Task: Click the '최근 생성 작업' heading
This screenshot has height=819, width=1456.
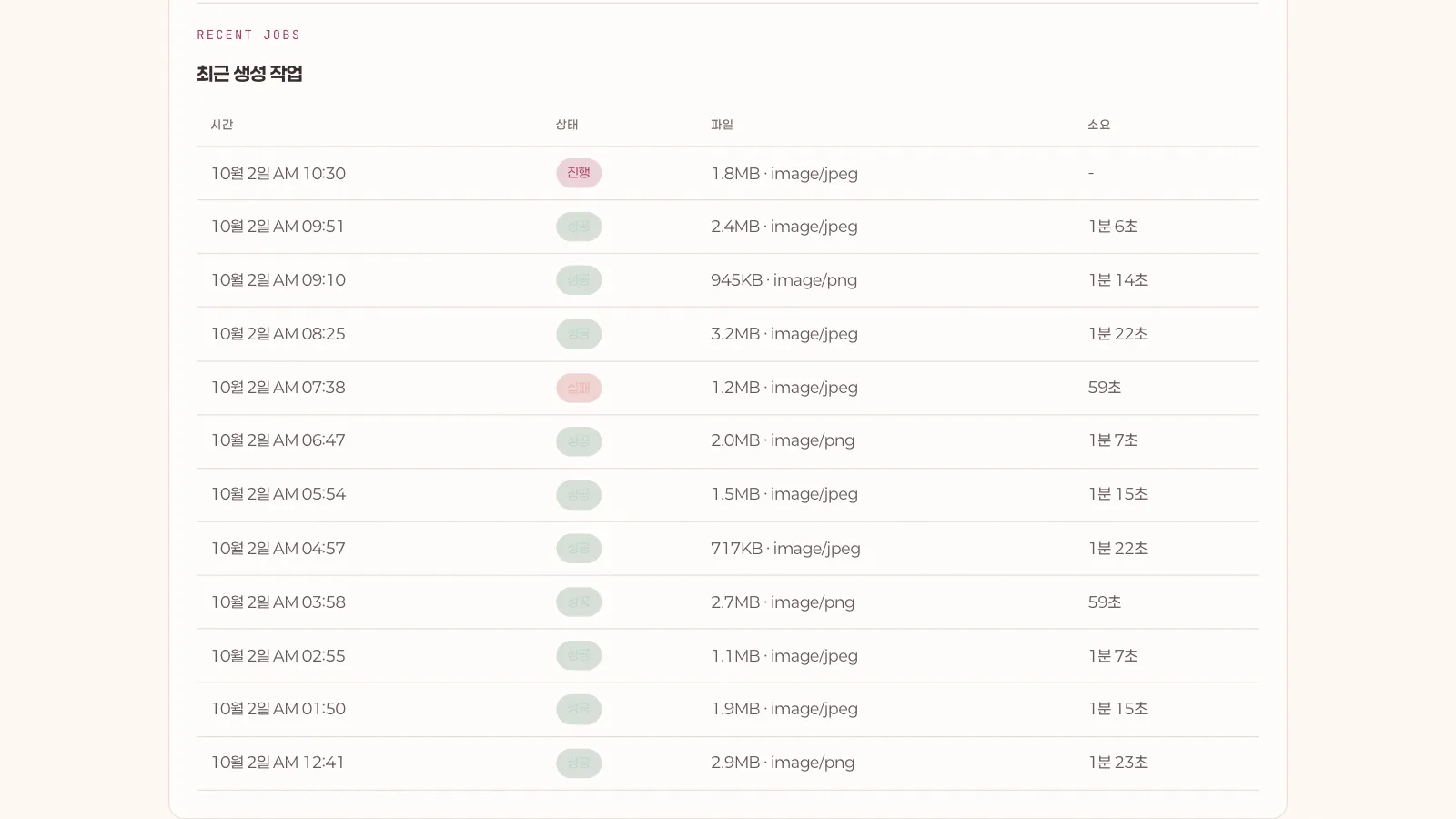Action: click(249, 74)
